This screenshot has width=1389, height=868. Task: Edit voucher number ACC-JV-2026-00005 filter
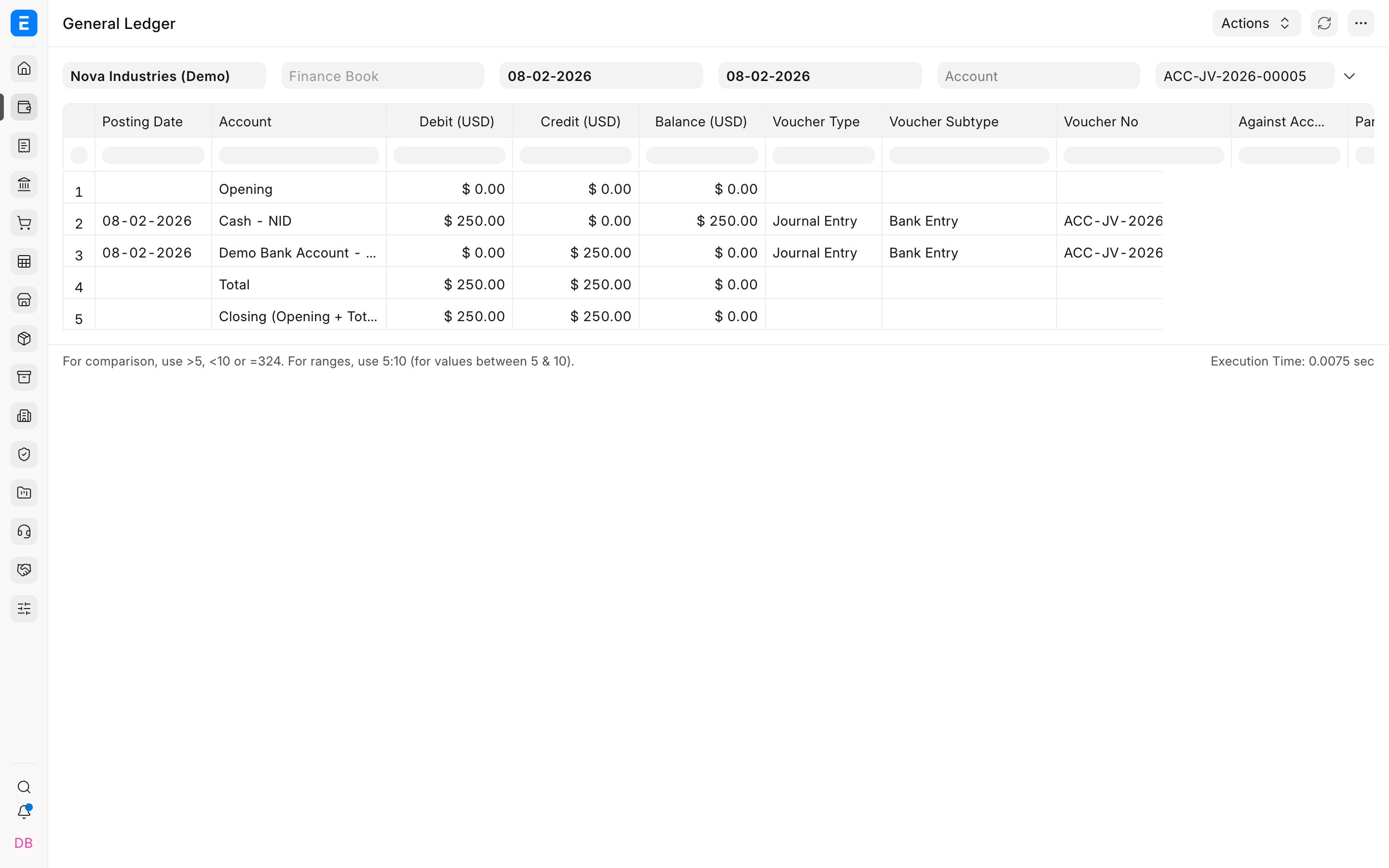click(1245, 76)
